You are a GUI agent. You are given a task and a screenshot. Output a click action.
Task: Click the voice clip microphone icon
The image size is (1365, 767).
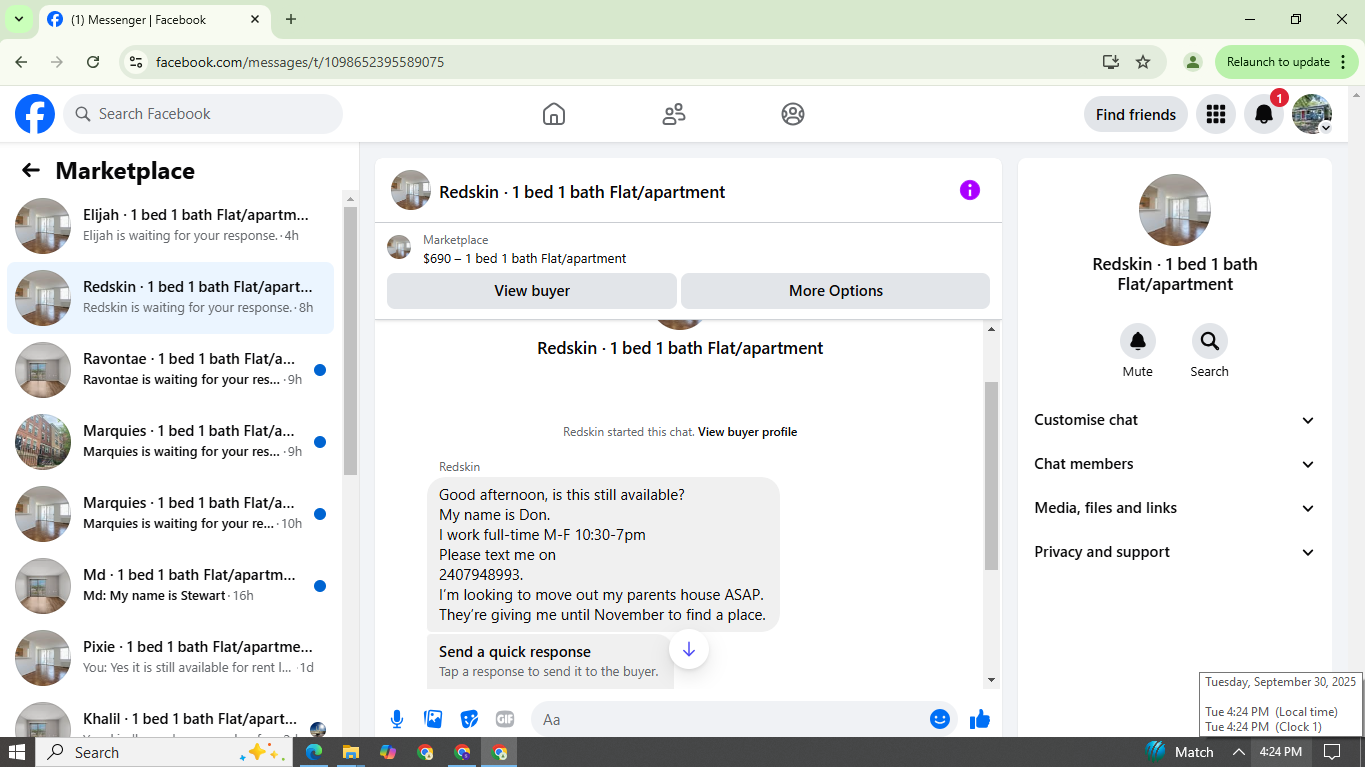[397, 719]
